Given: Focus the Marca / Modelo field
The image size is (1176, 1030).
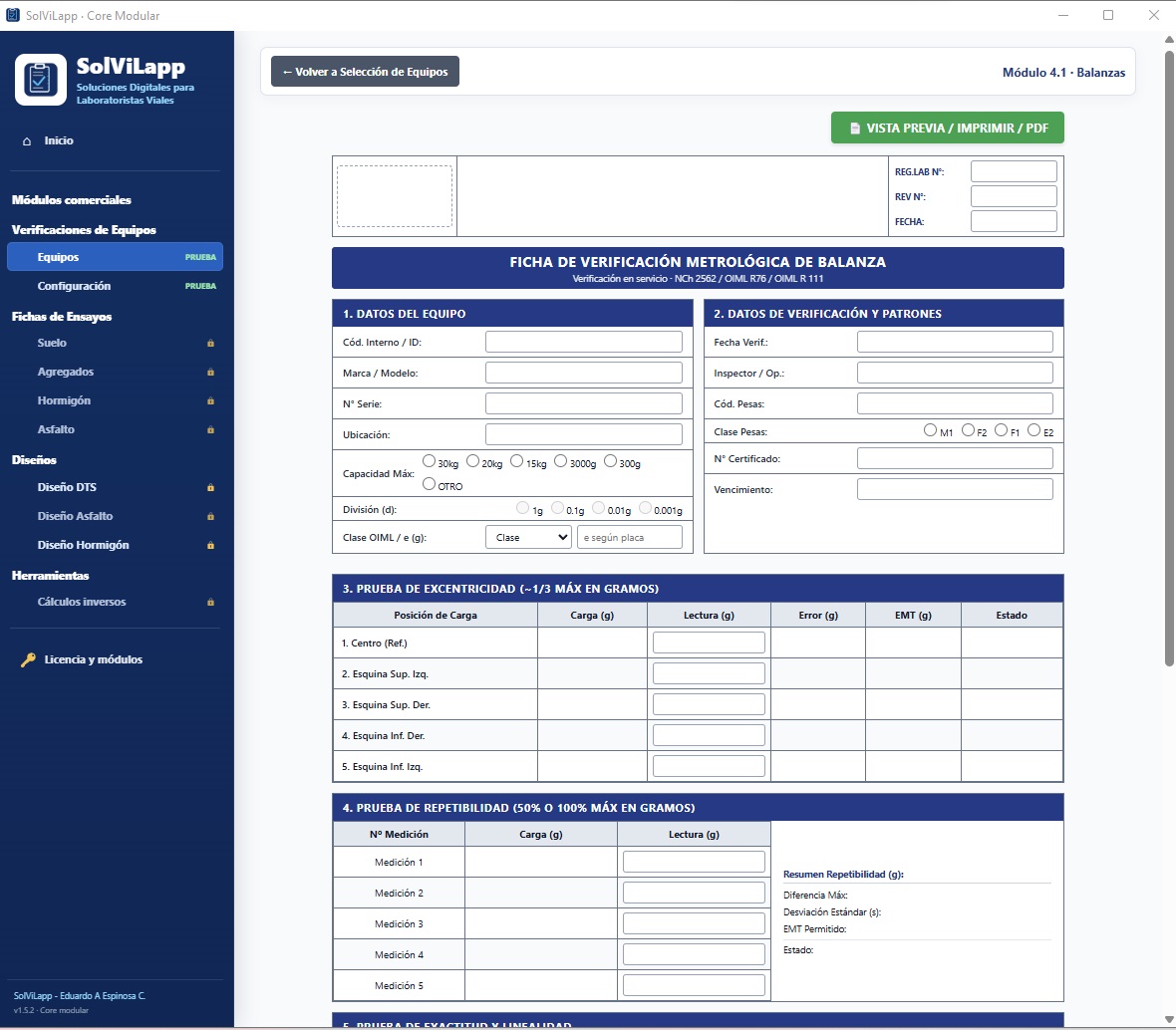Looking at the screenshot, I should [584, 373].
